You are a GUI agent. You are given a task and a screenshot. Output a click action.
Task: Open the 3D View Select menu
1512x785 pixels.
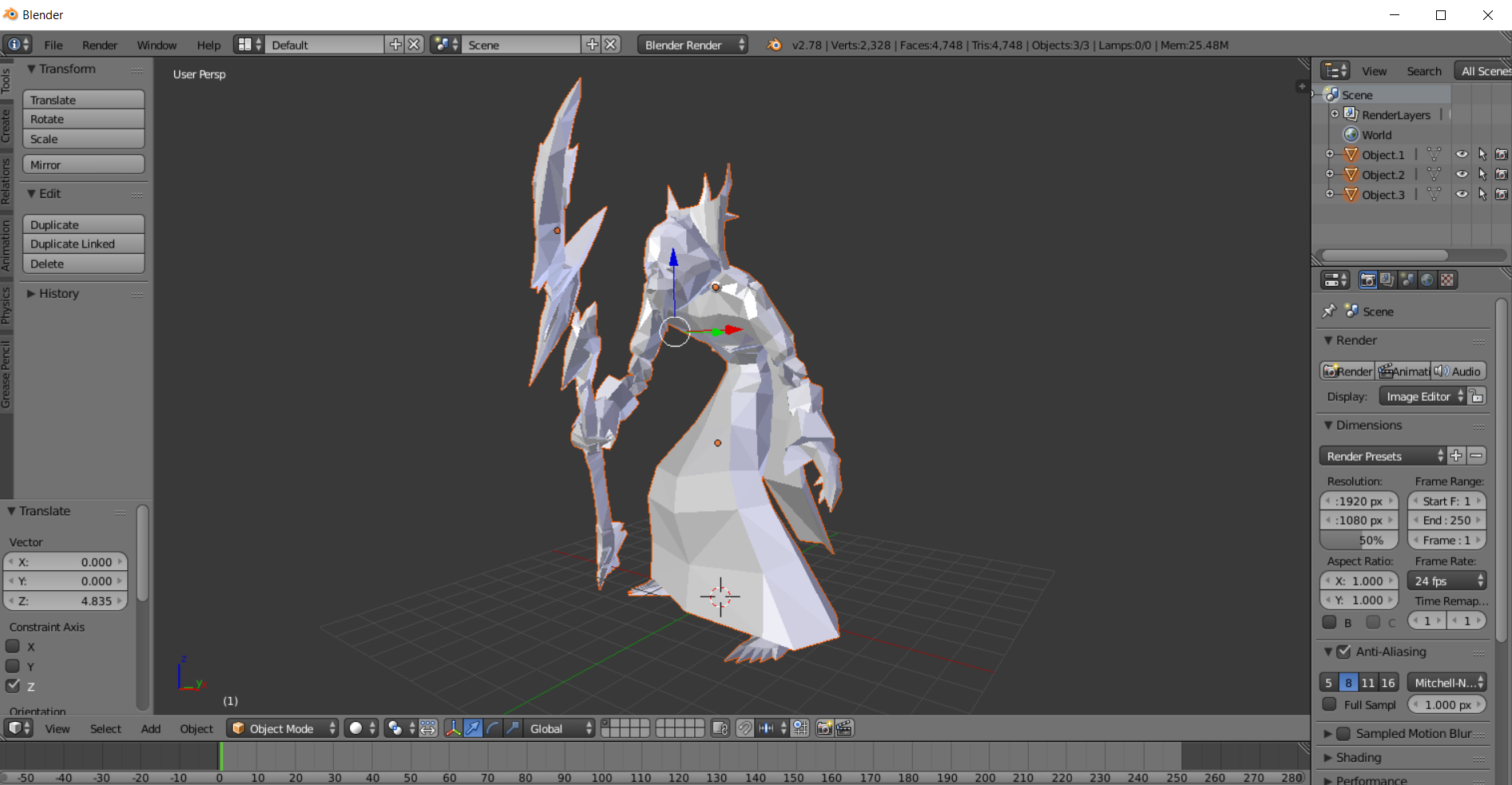[105, 728]
